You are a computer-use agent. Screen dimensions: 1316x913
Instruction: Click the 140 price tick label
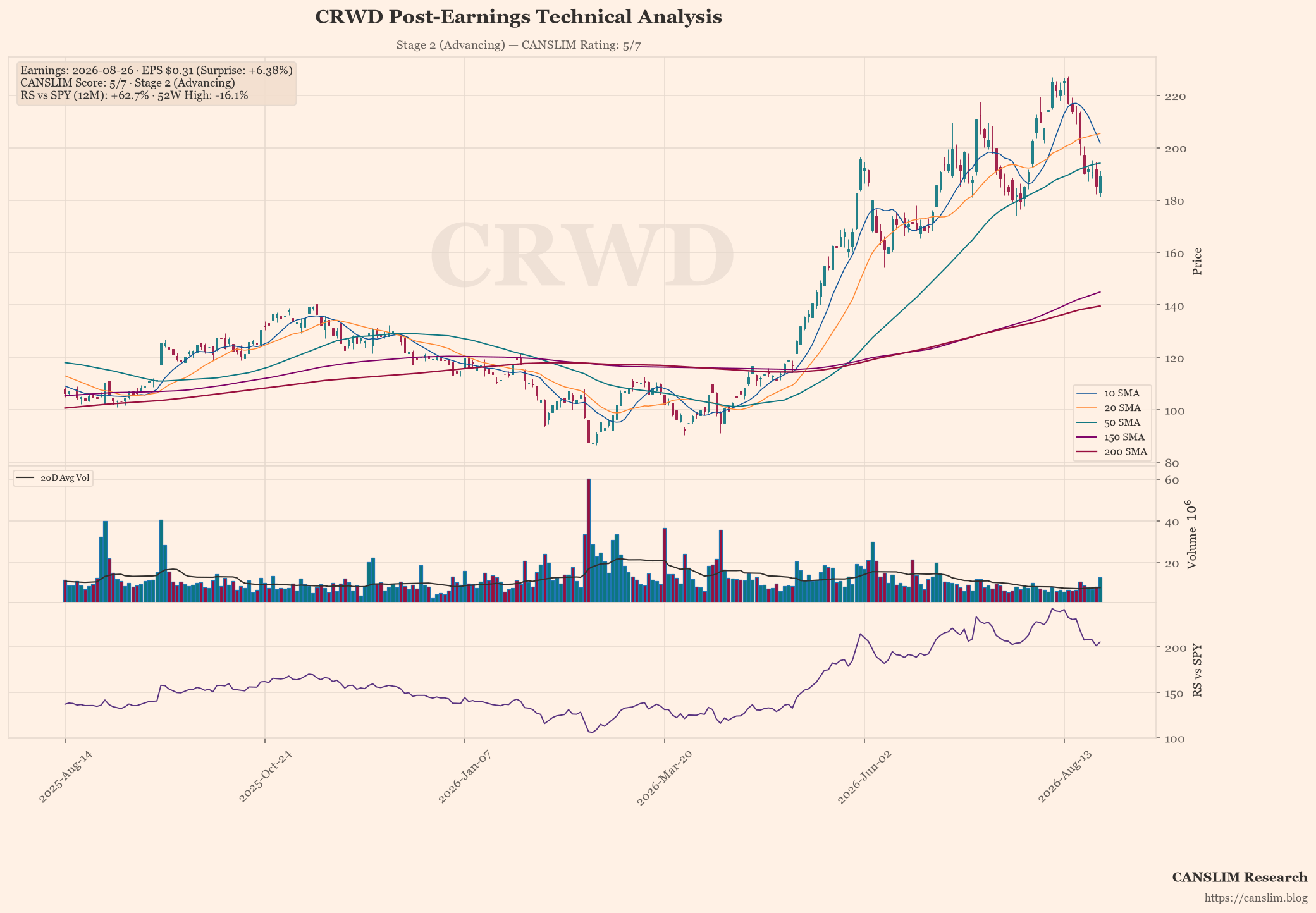tap(1175, 306)
